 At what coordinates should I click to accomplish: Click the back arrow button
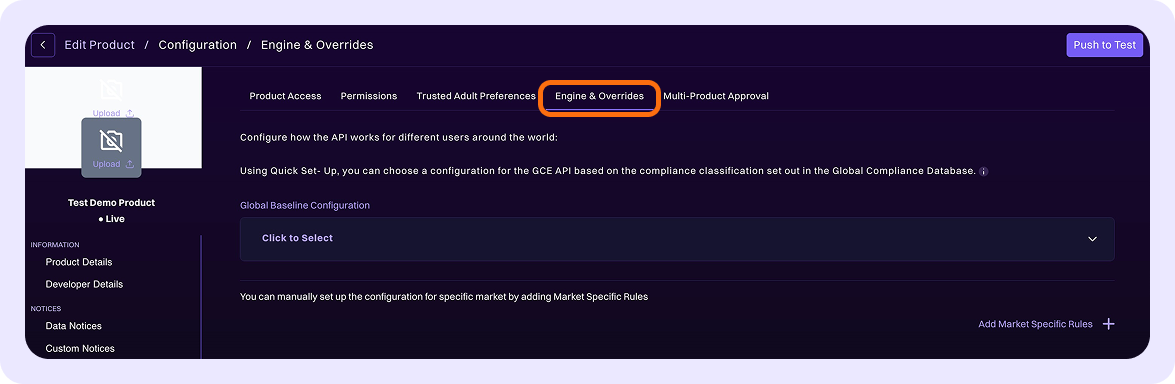(x=43, y=45)
